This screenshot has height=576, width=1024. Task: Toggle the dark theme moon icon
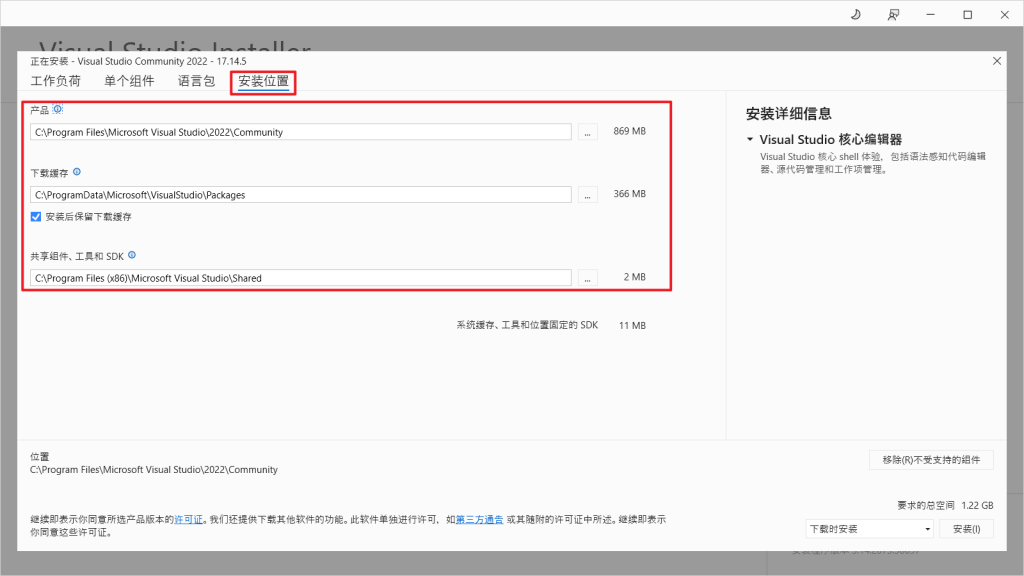[x=856, y=14]
